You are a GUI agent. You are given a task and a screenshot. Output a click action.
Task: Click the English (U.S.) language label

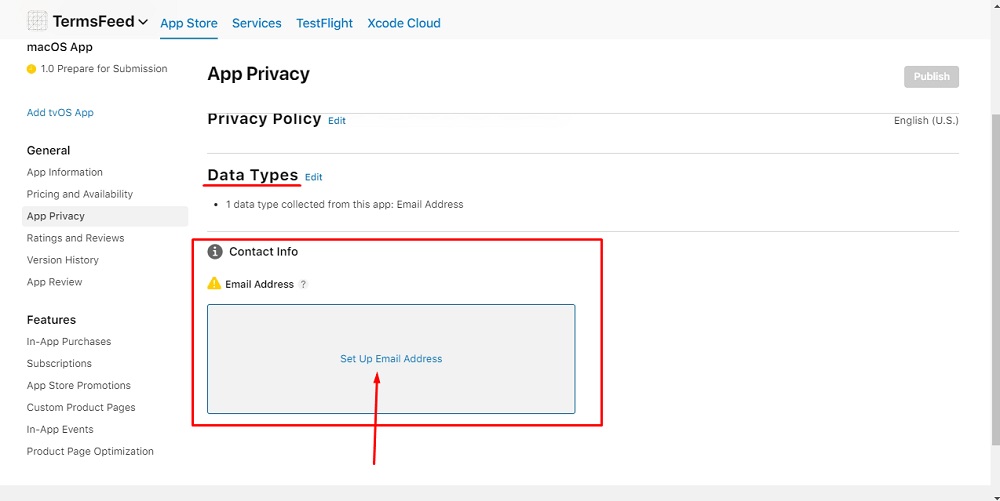click(926, 120)
